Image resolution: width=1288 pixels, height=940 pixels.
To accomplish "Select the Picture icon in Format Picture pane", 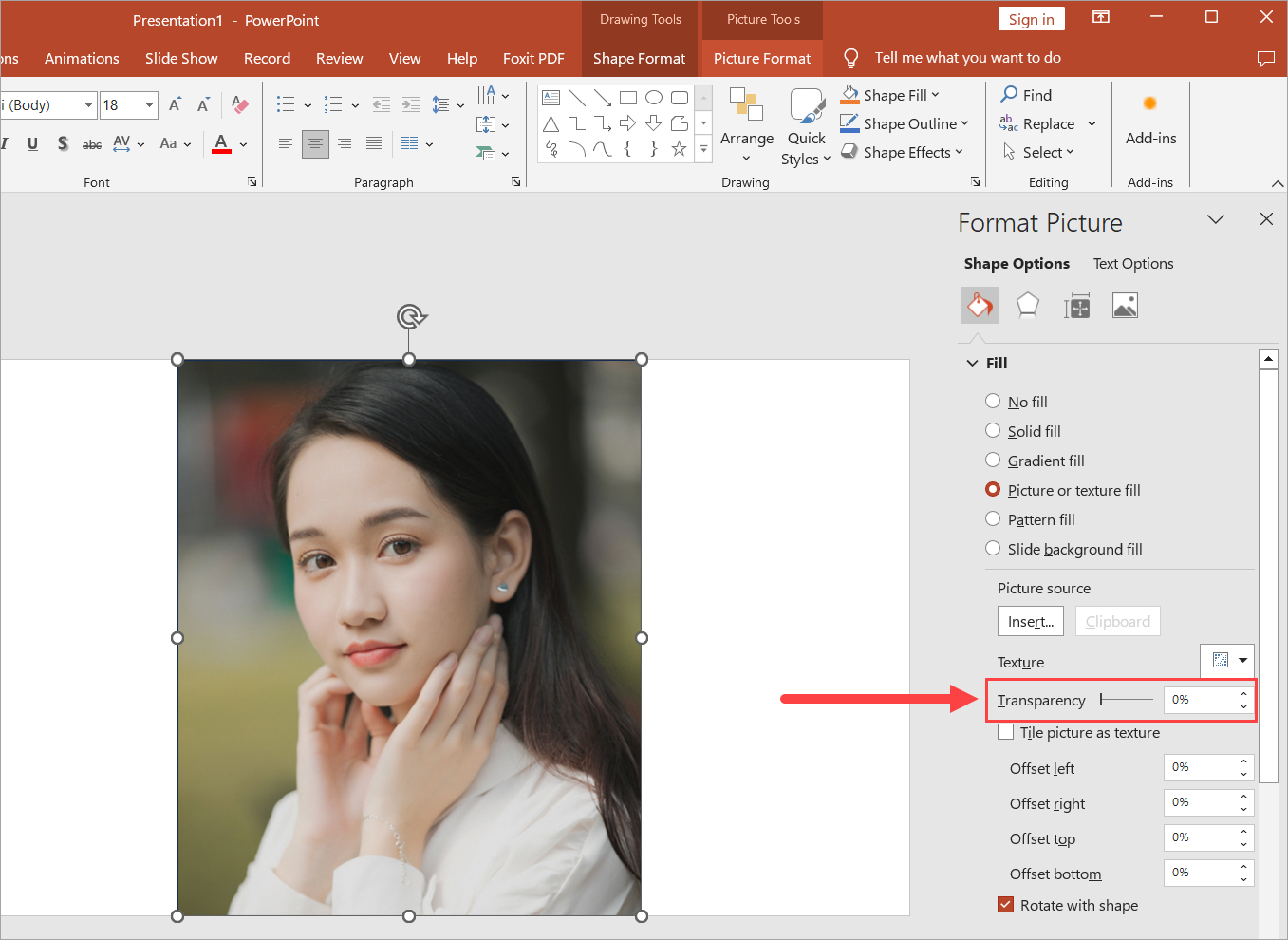I will (x=1125, y=305).
